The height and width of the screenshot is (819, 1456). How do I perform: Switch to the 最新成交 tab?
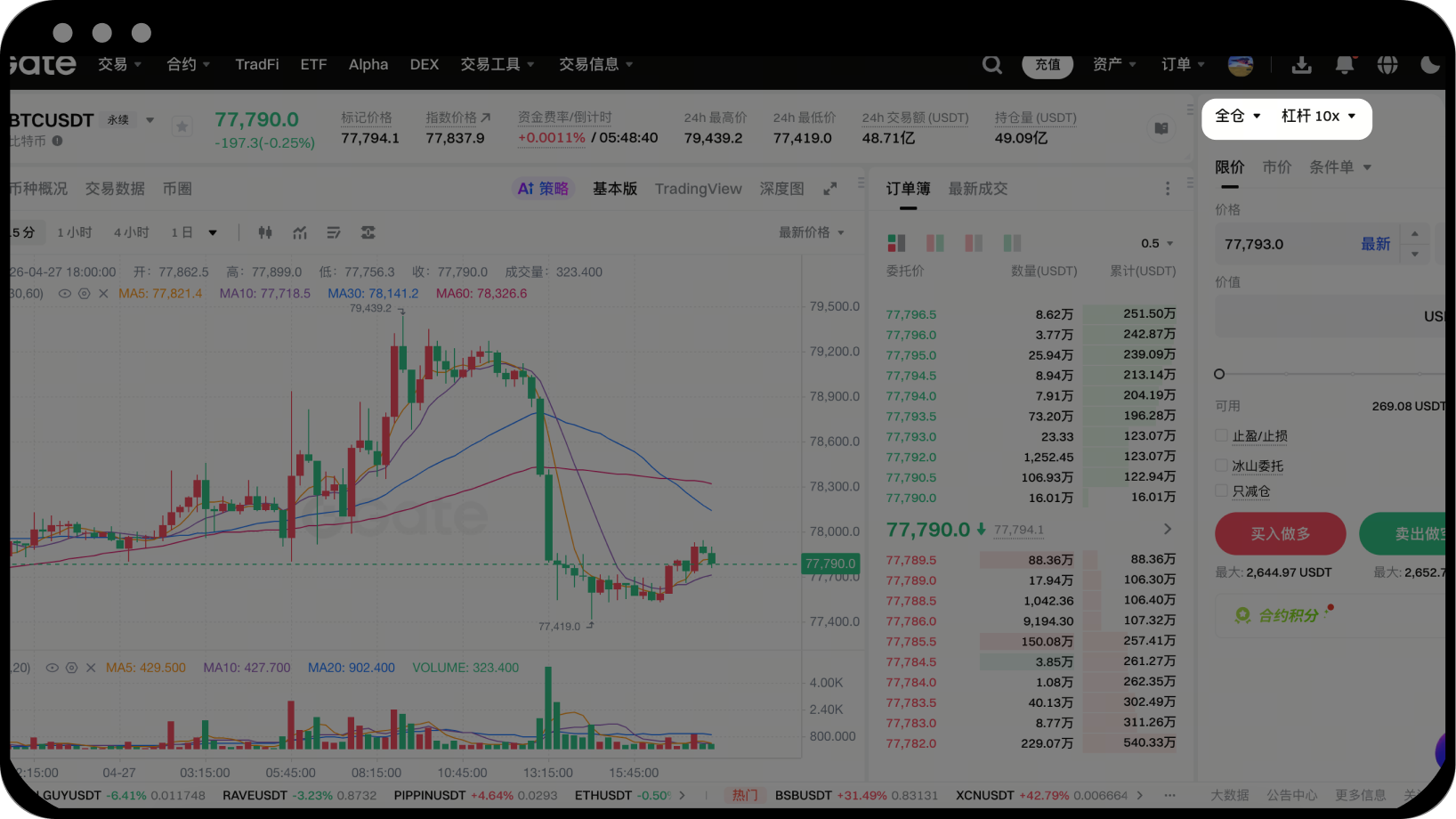(977, 189)
